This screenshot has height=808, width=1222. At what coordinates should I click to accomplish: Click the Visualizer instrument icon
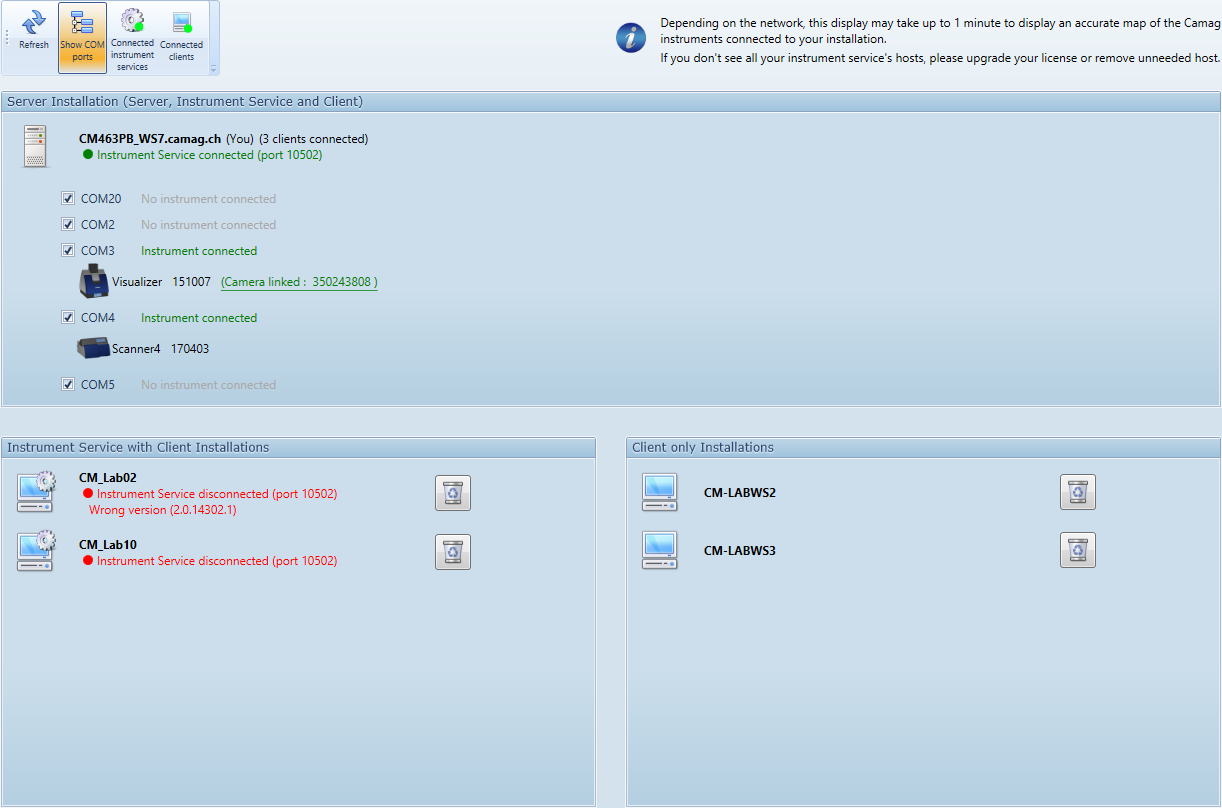coord(94,281)
